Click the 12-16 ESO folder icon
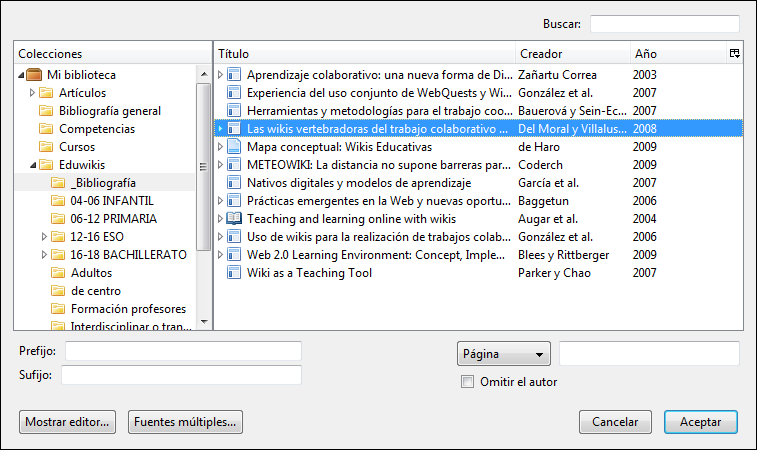 (x=58, y=237)
